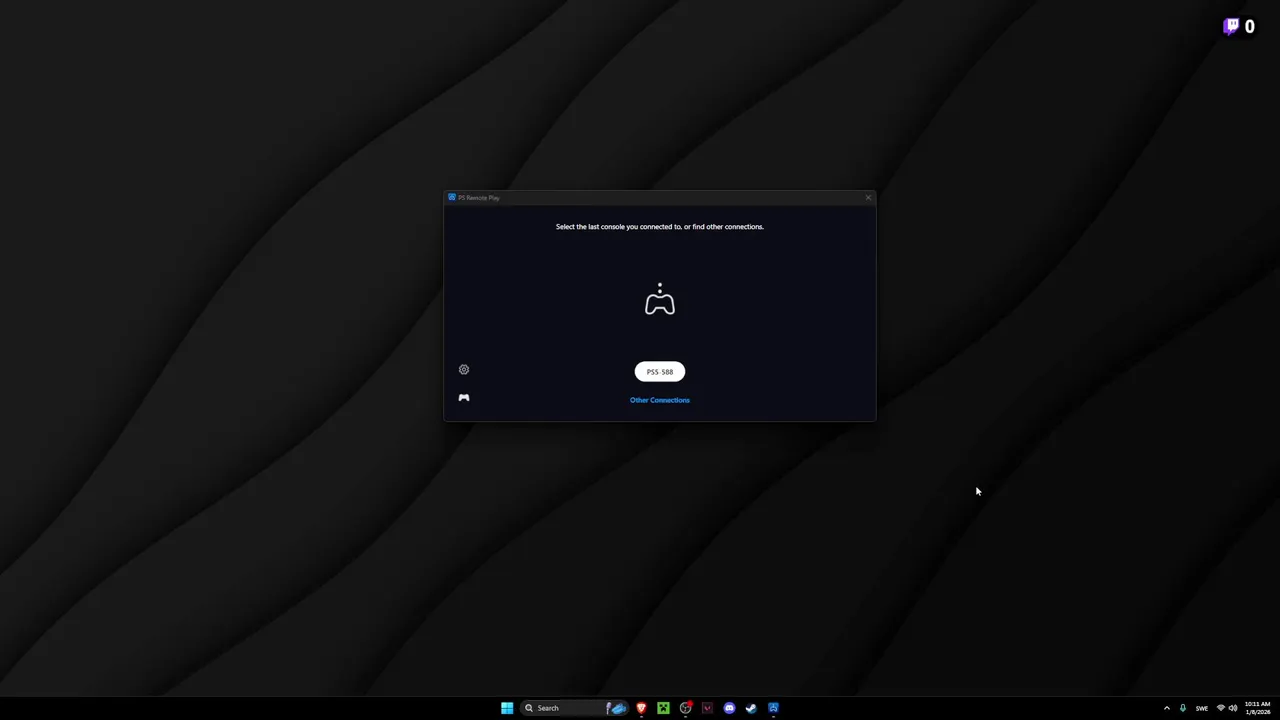Open Steam from the taskbar
Image resolution: width=1280 pixels, height=720 pixels.
(751, 708)
